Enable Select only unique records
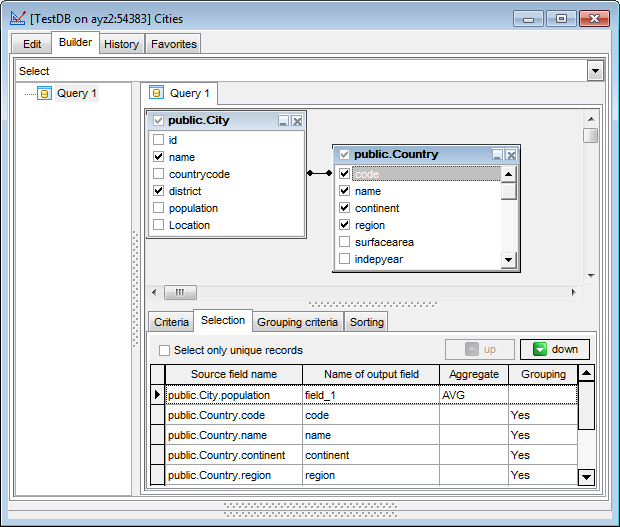Image resolution: width=620 pixels, height=527 pixels. coord(164,350)
